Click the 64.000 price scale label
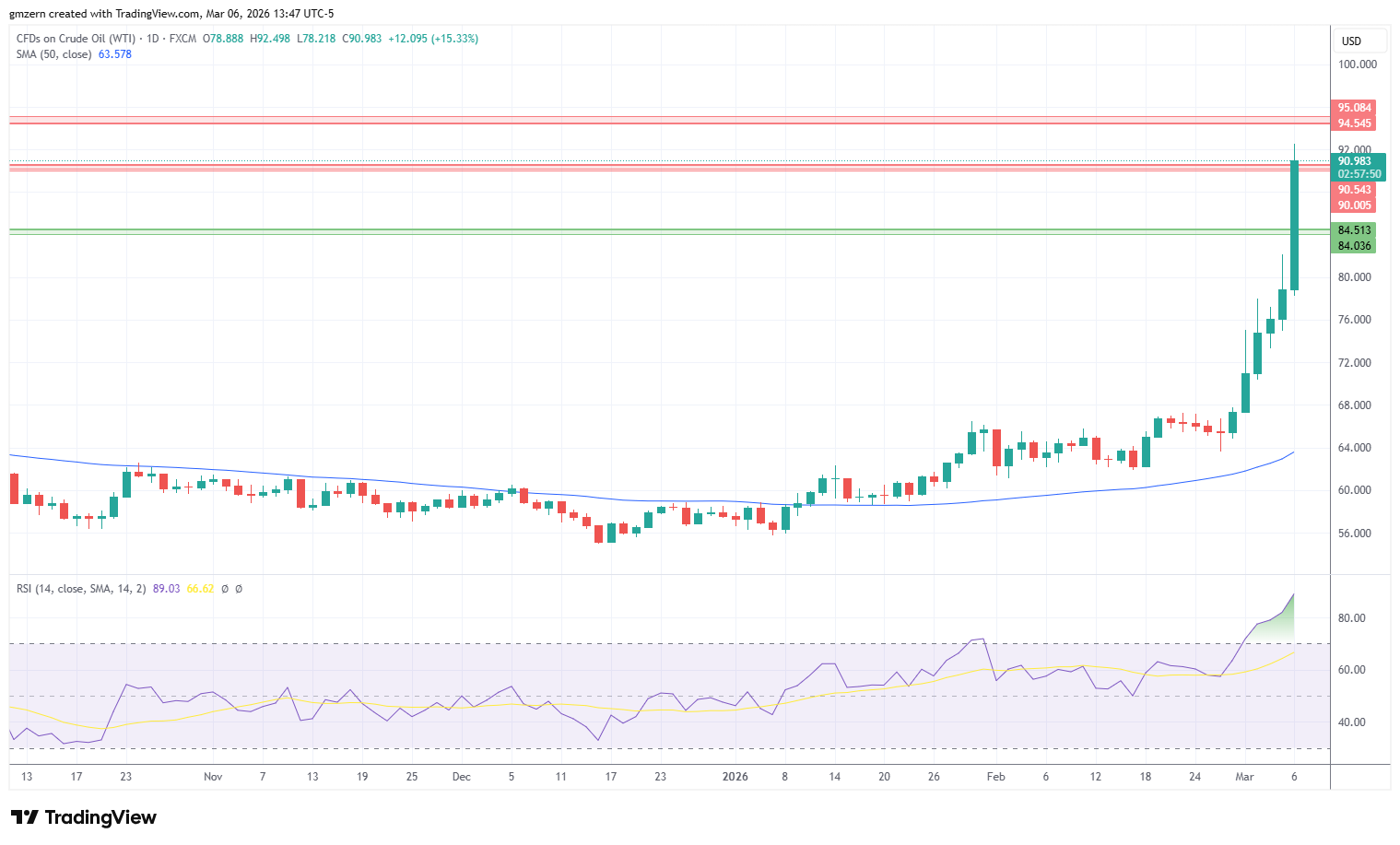Screen dimensions: 1400x845 coord(1354,448)
